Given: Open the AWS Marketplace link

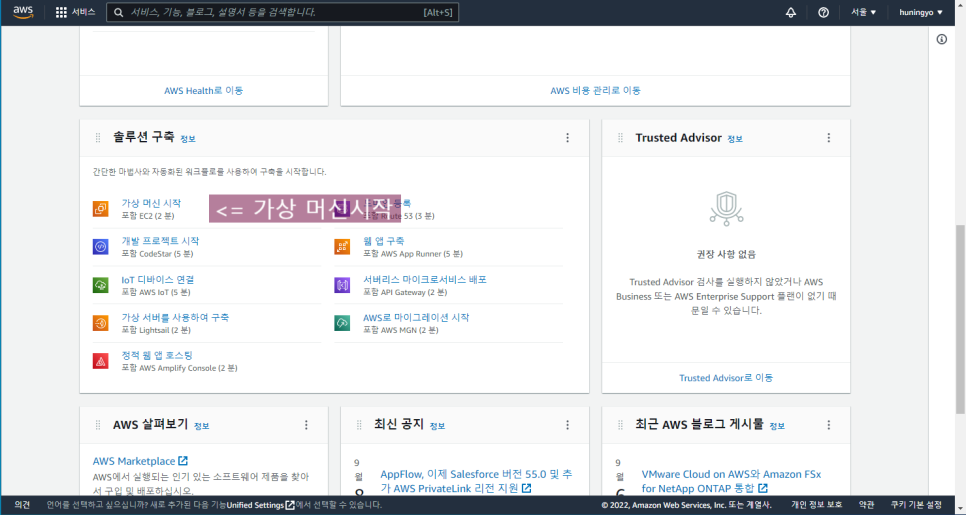Looking at the screenshot, I should 134,461.
